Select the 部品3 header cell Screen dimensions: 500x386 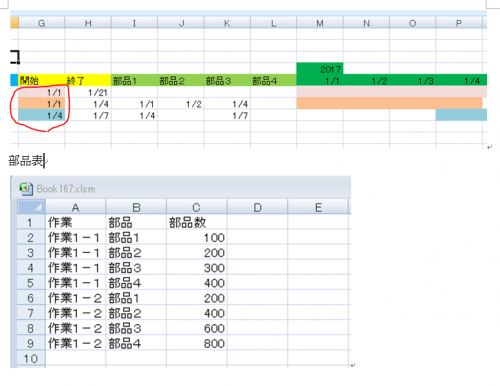coord(227,80)
